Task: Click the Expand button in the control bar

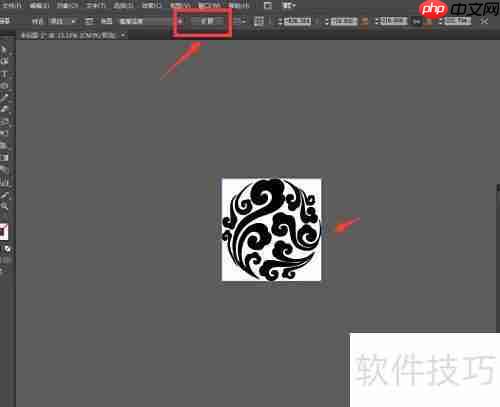Action: click(207, 21)
